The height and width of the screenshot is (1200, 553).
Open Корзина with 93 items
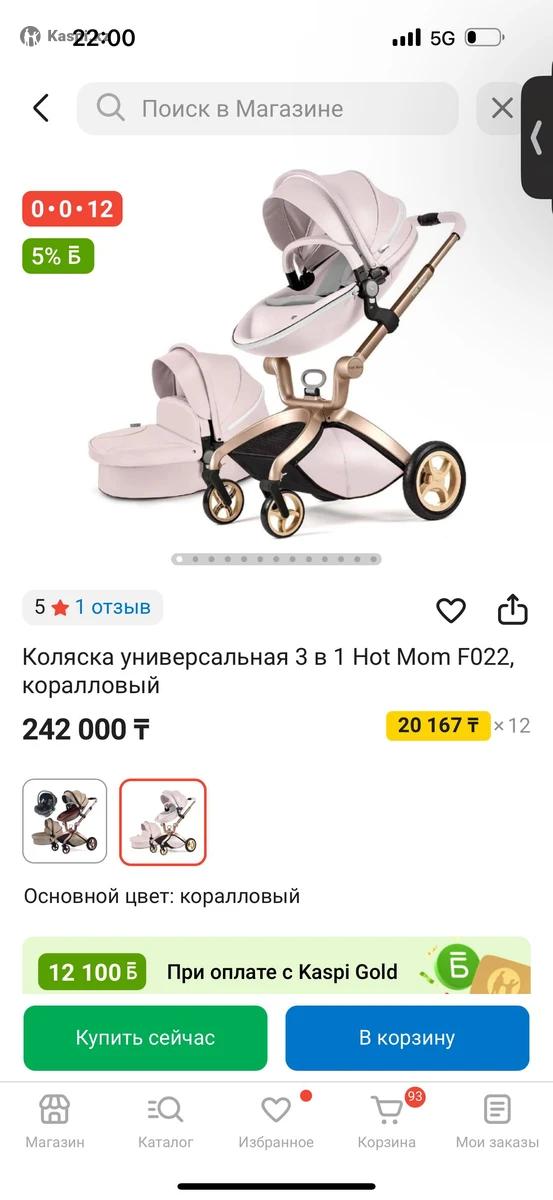(387, 1122)
